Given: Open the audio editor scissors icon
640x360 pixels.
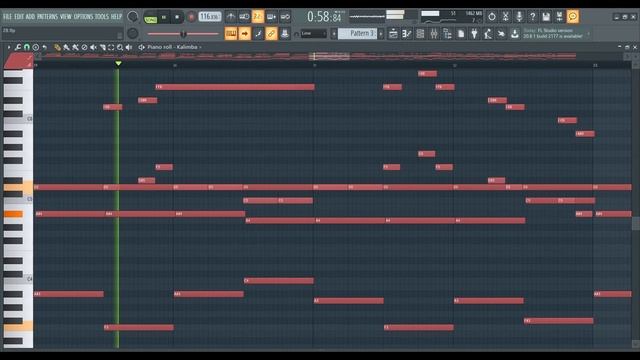Looking at the screenshot, I should coord(505,17).
